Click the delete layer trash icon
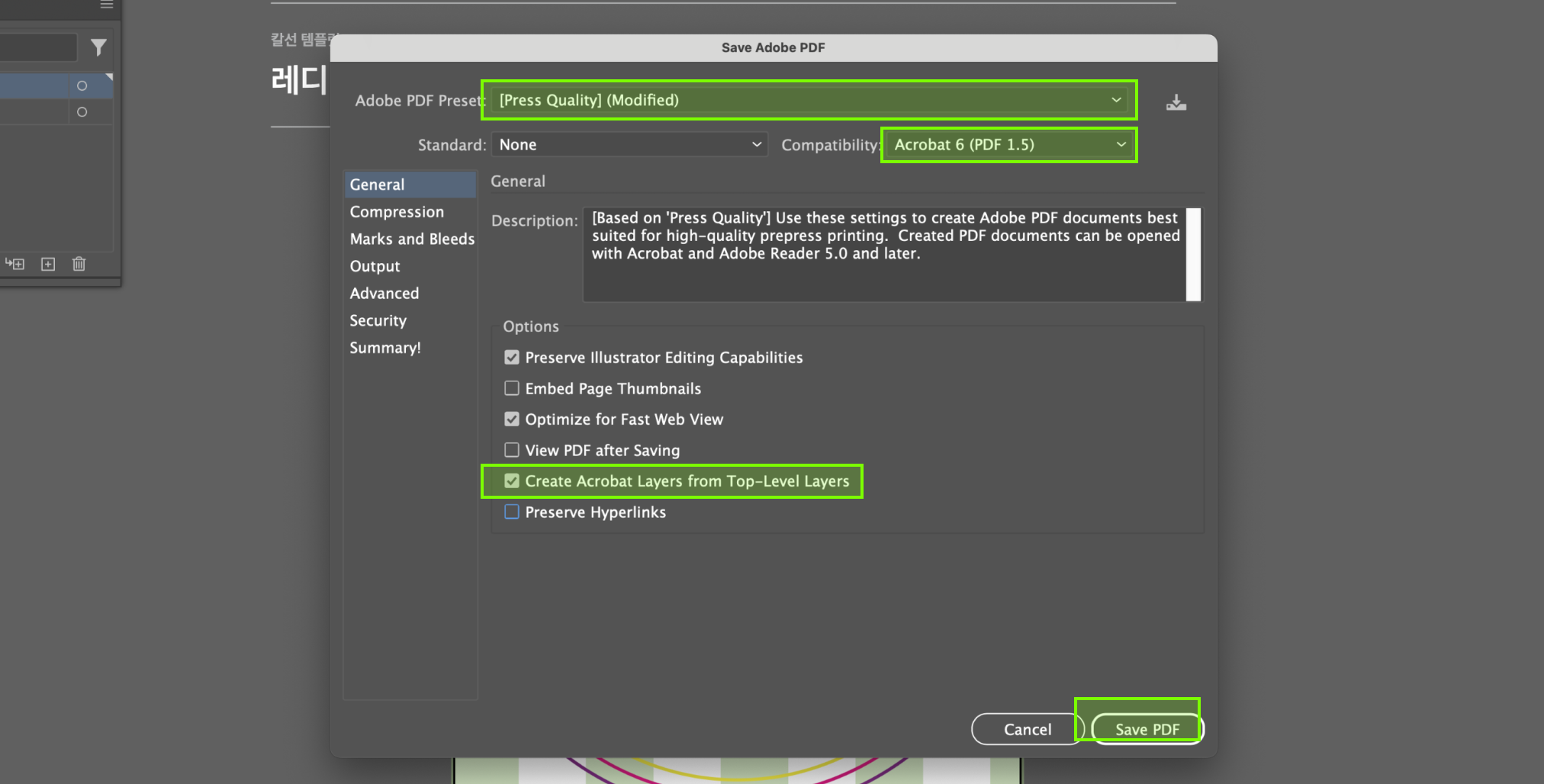The height and width of the screenshot is (784, 1544). [x=79, y=264]
